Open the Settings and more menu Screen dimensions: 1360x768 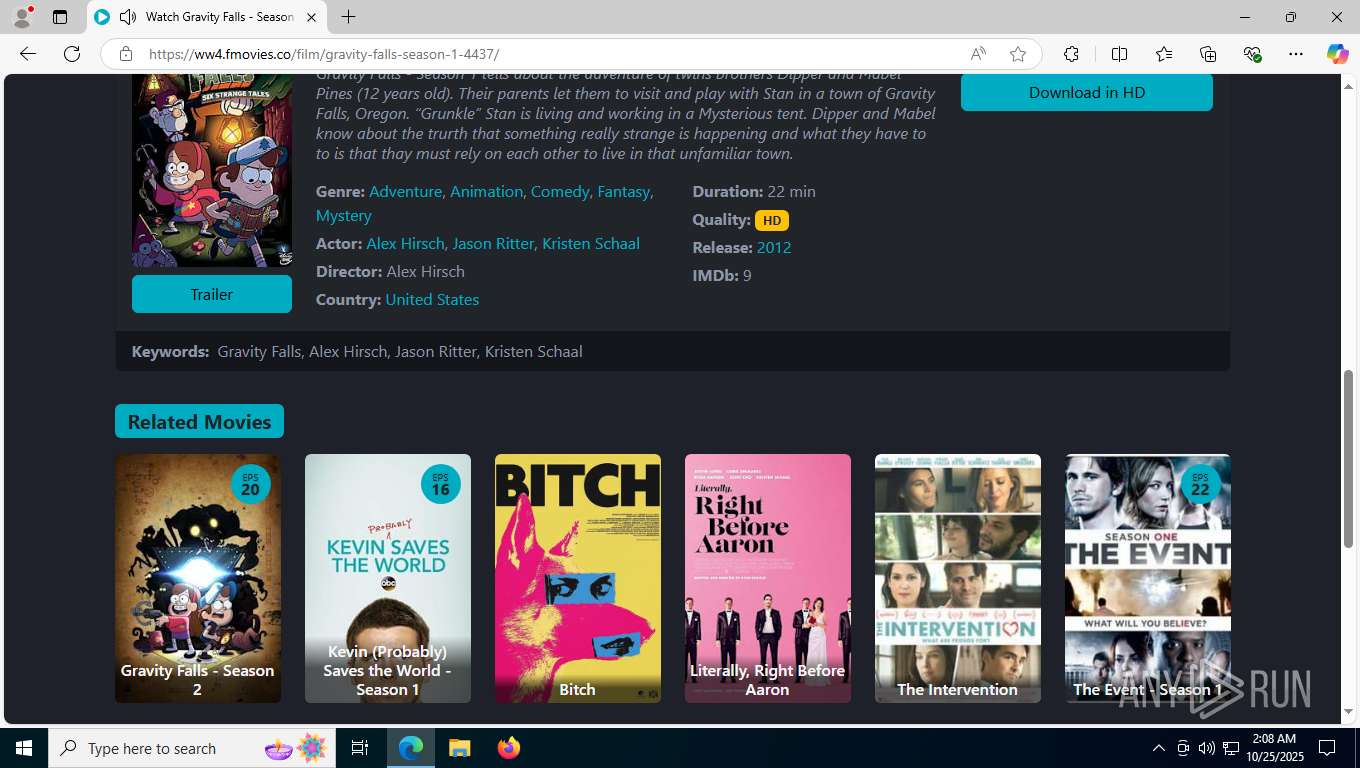(x=1296, y=54)
